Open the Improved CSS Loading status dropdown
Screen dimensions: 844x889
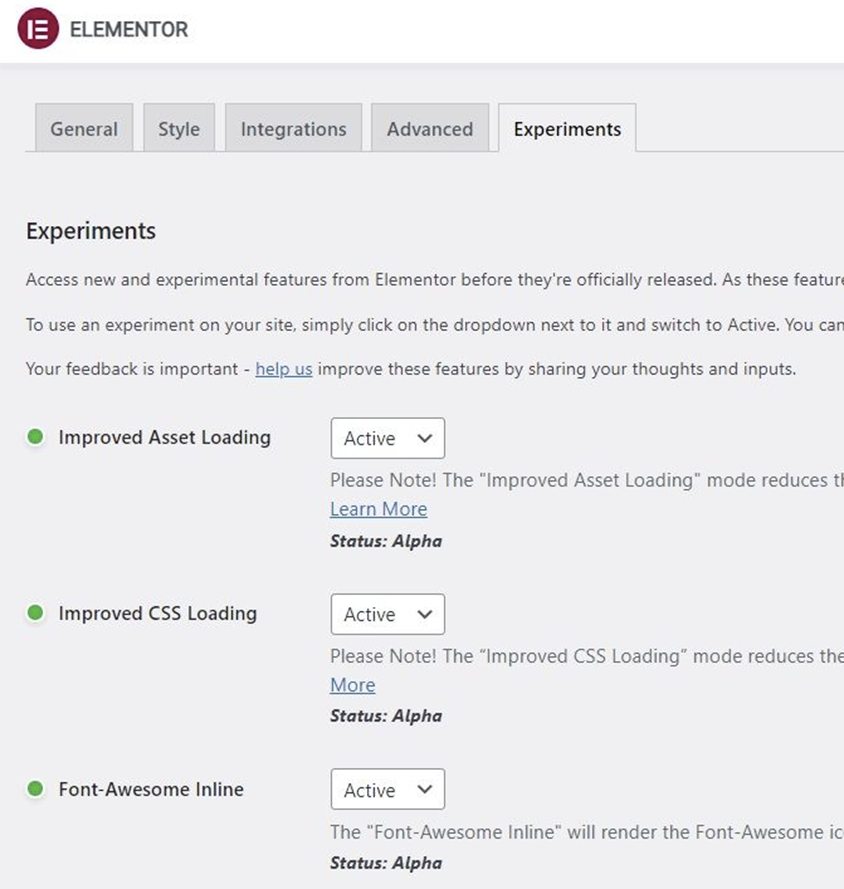[x=387, y=614]
